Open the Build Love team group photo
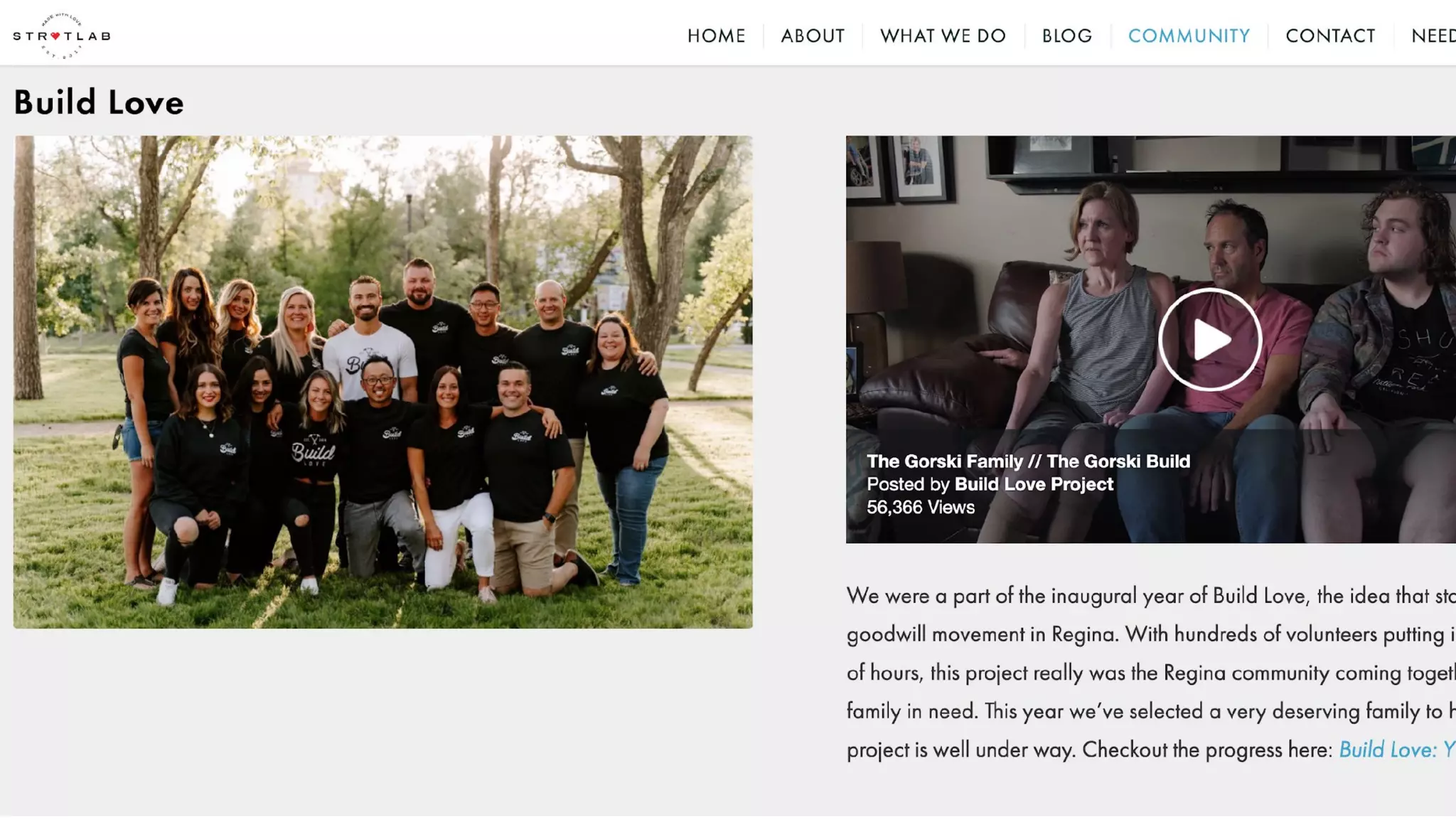The width and height of the screenshot is (1456, 819). tap(382, 382)
